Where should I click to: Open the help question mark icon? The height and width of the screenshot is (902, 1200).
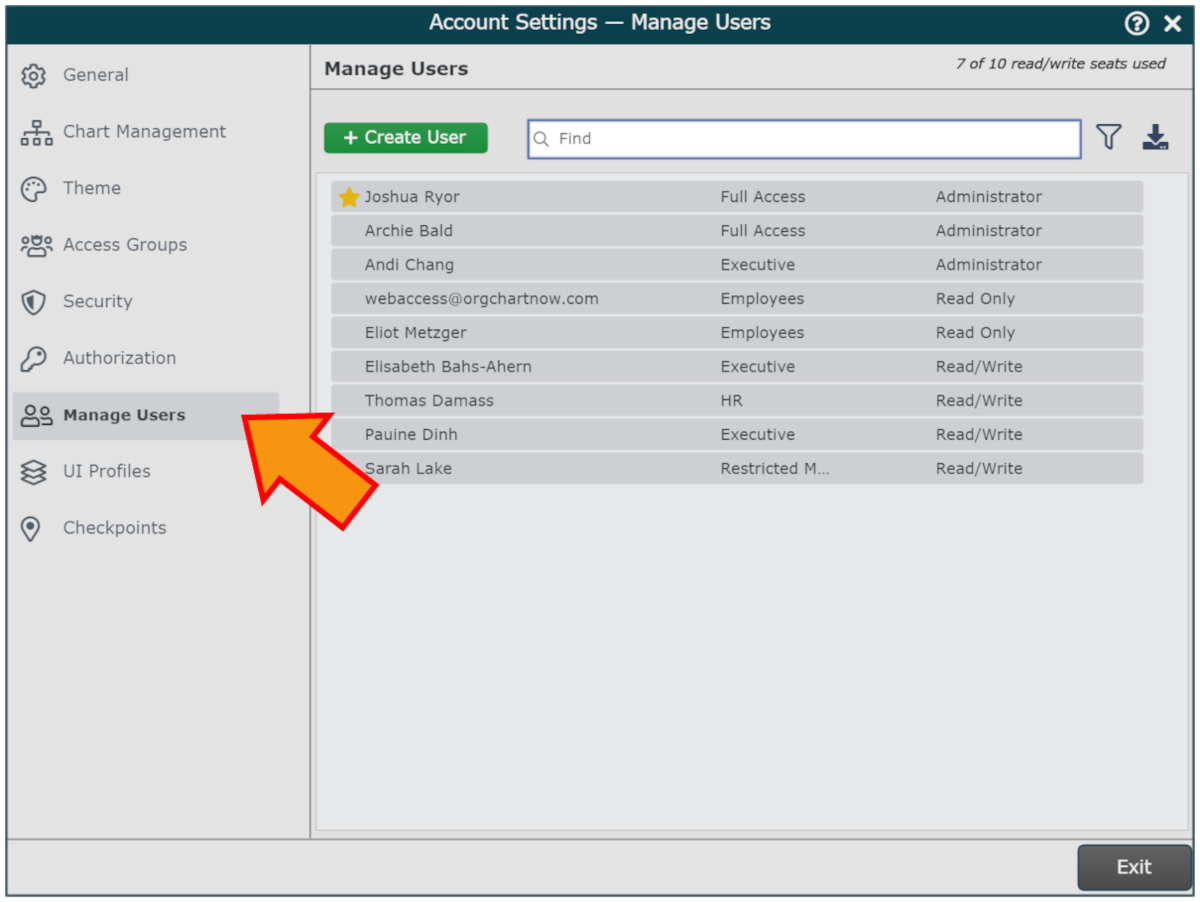1136,23
